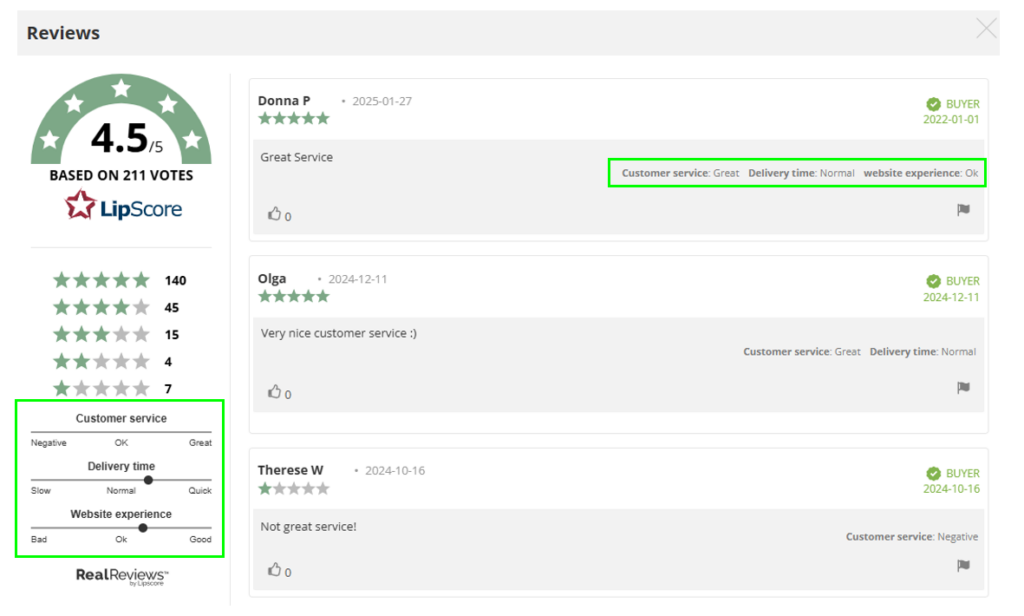Close the Reviews dialog
The width and height of the screenshot is (1024, 616).
[986, 29]
